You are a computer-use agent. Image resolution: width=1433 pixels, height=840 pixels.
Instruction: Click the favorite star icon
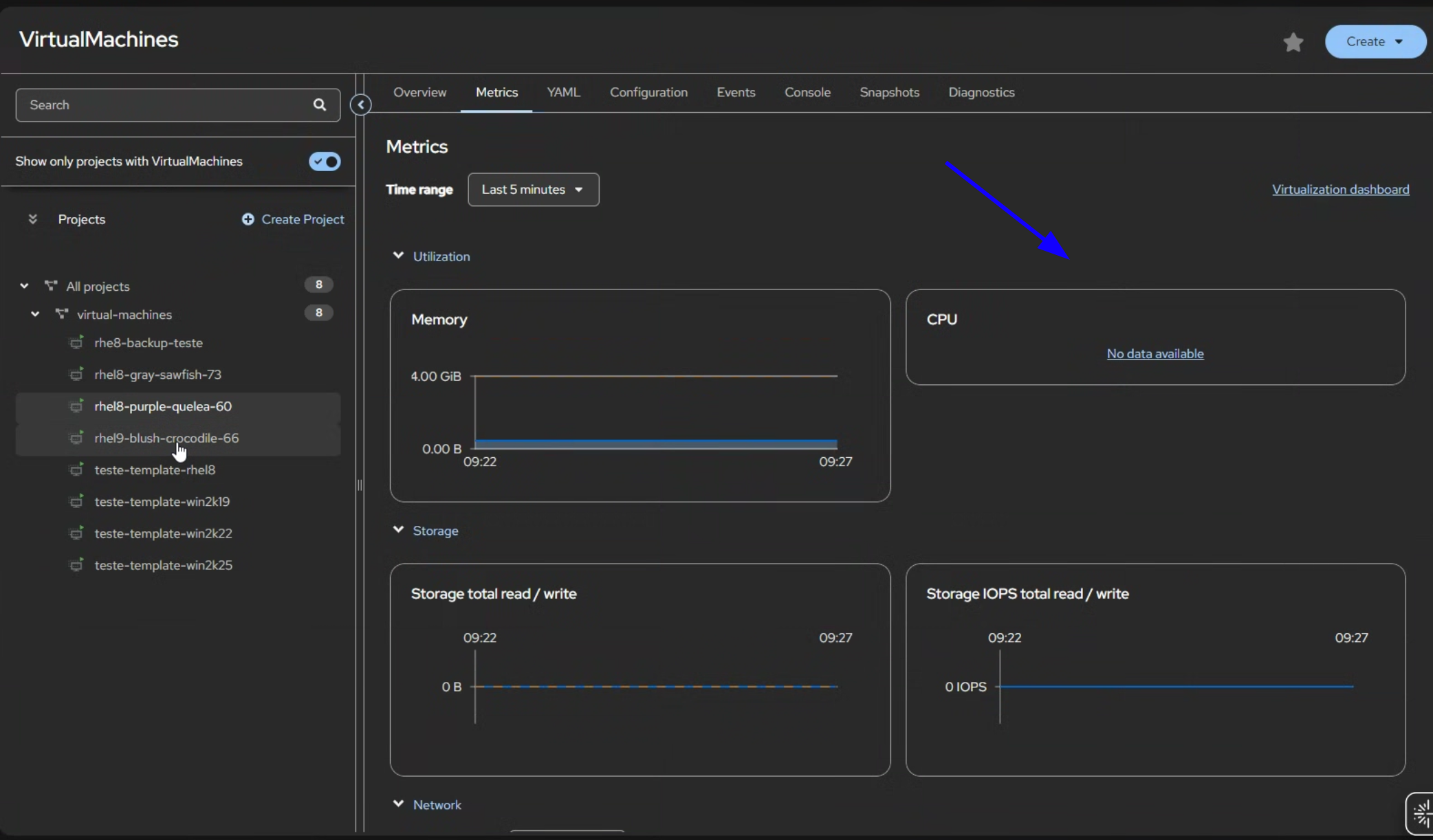point(1293,43)
